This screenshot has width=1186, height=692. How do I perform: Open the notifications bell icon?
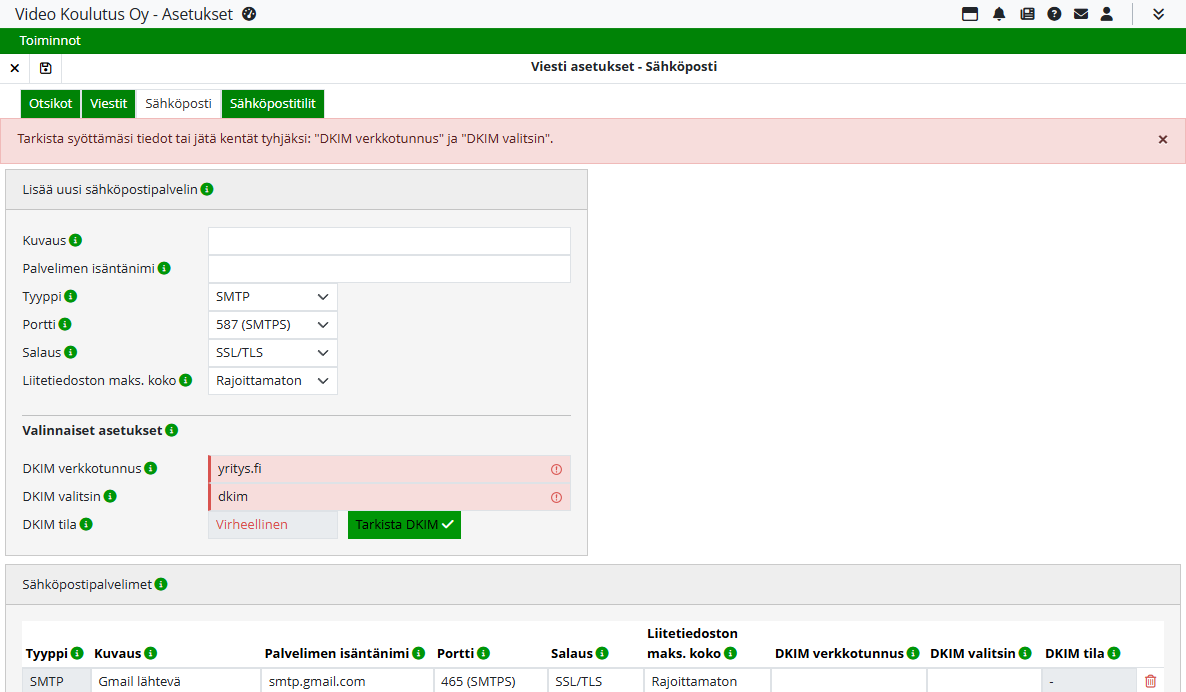click(x=999, y=14)
